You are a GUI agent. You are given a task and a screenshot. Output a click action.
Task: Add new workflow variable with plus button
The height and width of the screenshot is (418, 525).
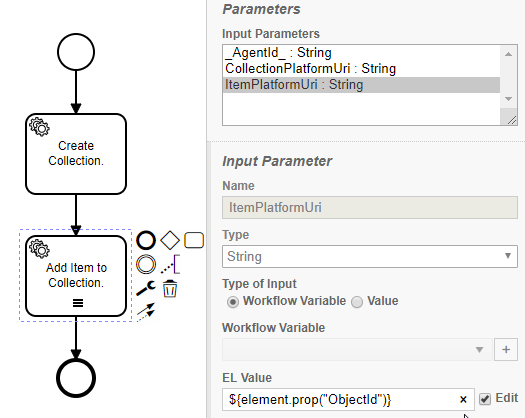[506, 349]
